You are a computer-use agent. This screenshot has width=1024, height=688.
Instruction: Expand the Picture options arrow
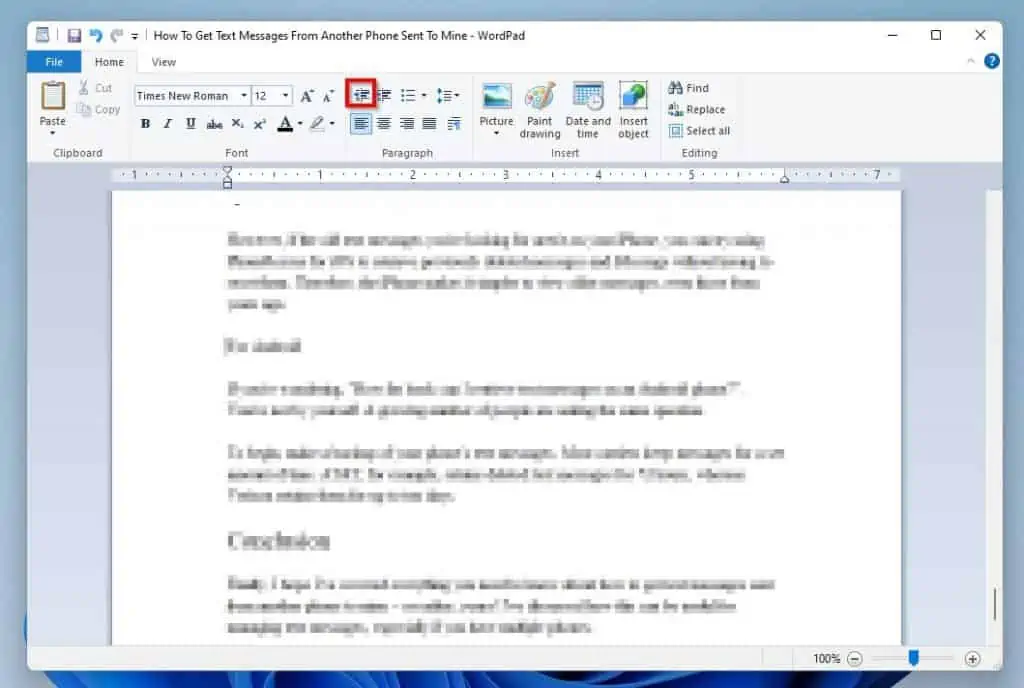[496, 134]
